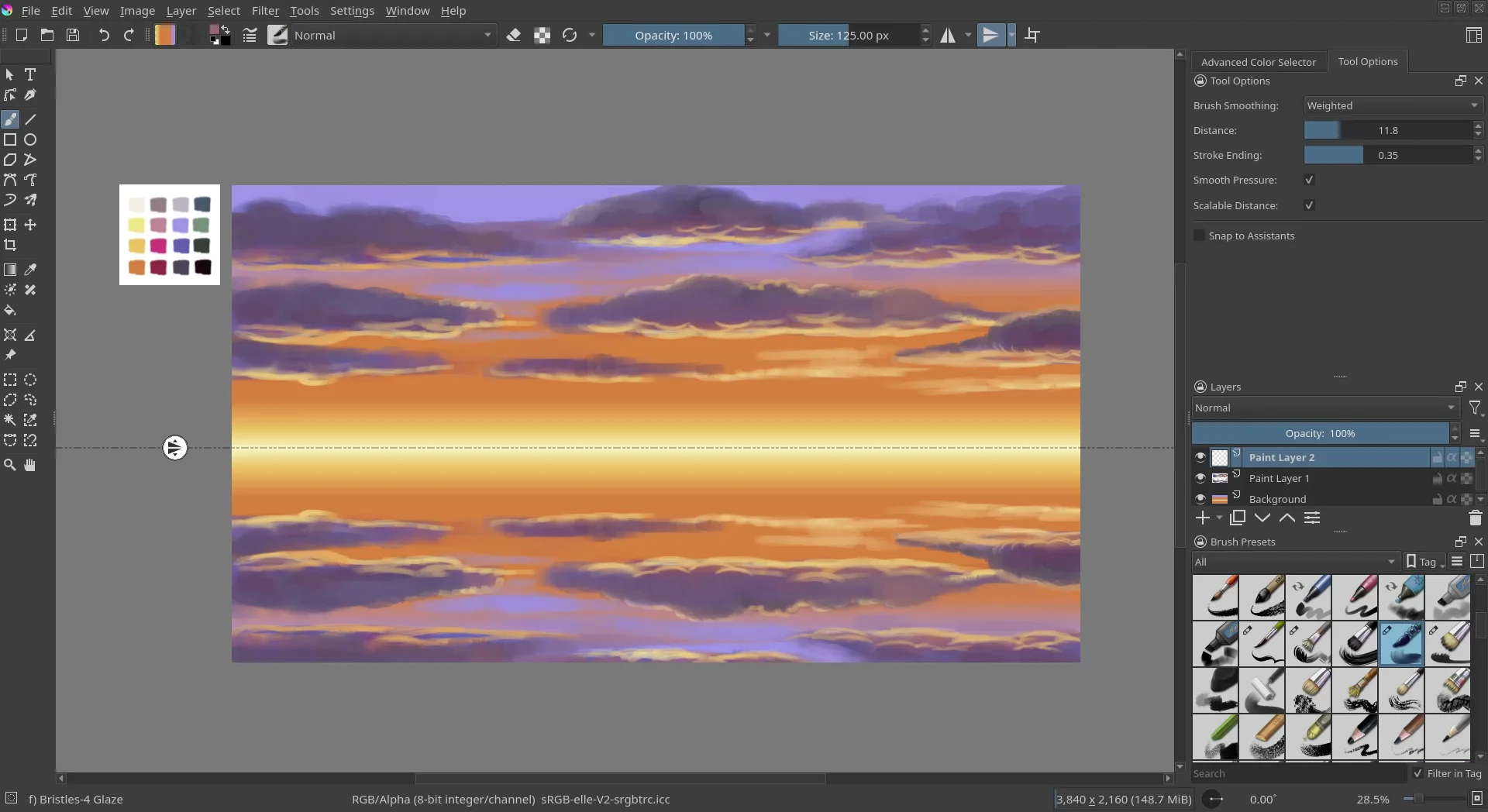This screenshot has width=1488, height=812.
Task: Open Brush Smoothing dropdown
Action: tap(1393, 105)
